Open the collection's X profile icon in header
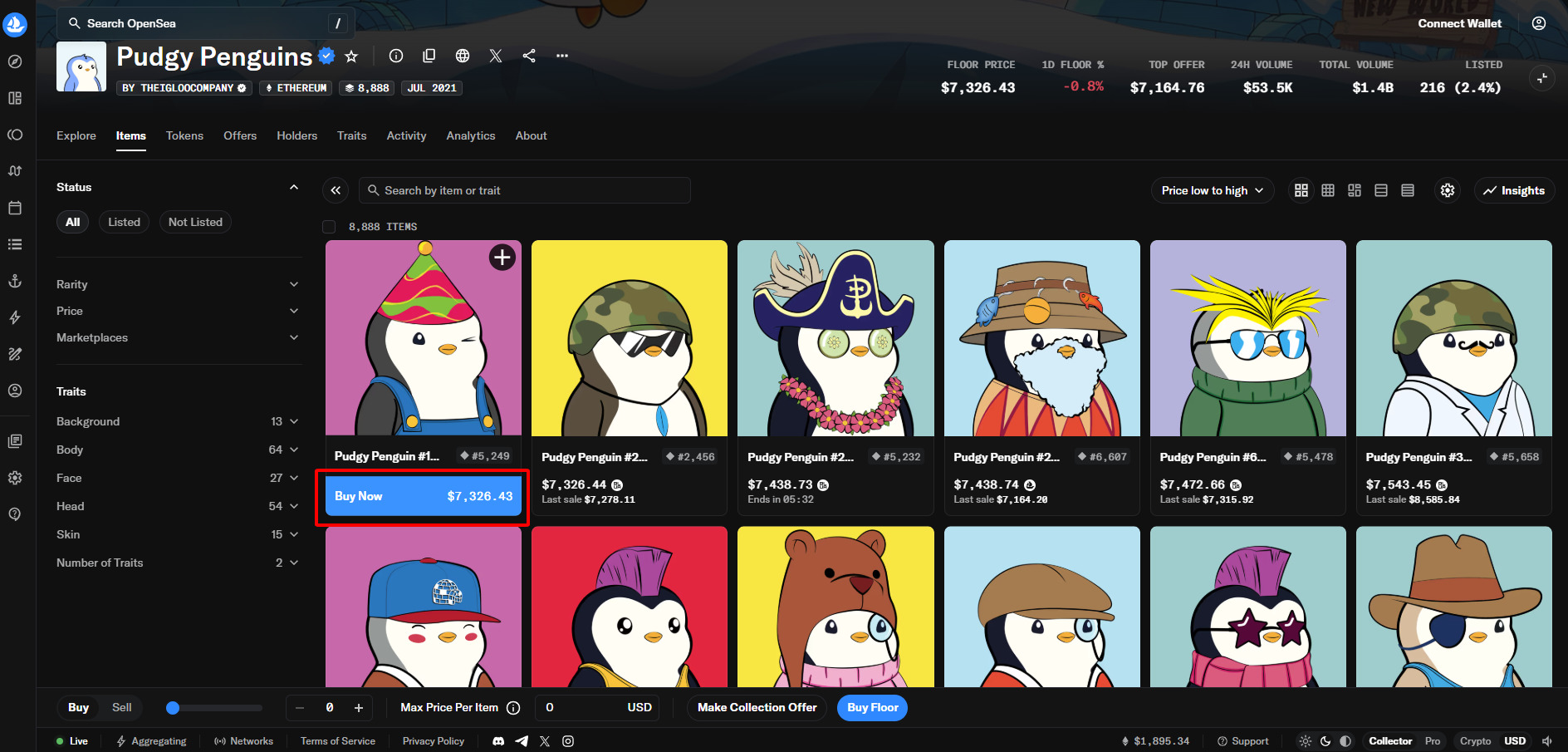 coord(496,56)
